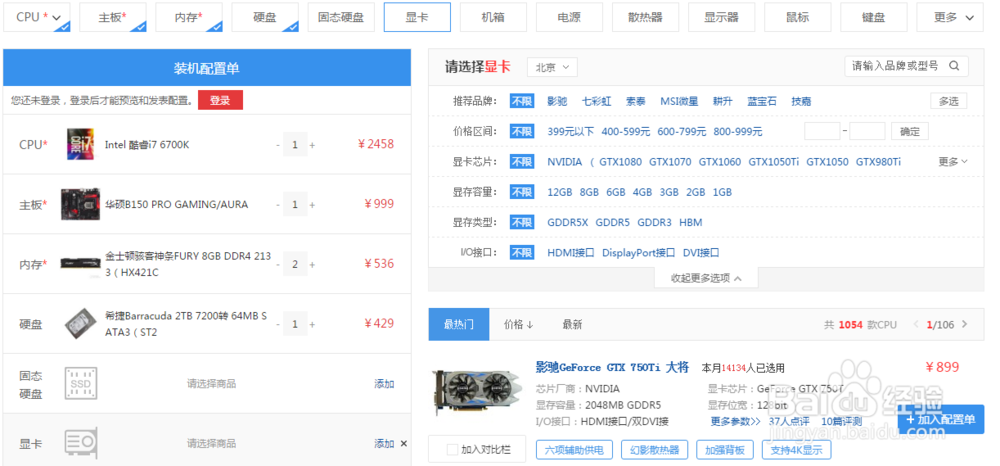Click 加入配置单 button for GTX 750Ti
The height and width of the screenshot is (466, 1000).
pos(941,419)
